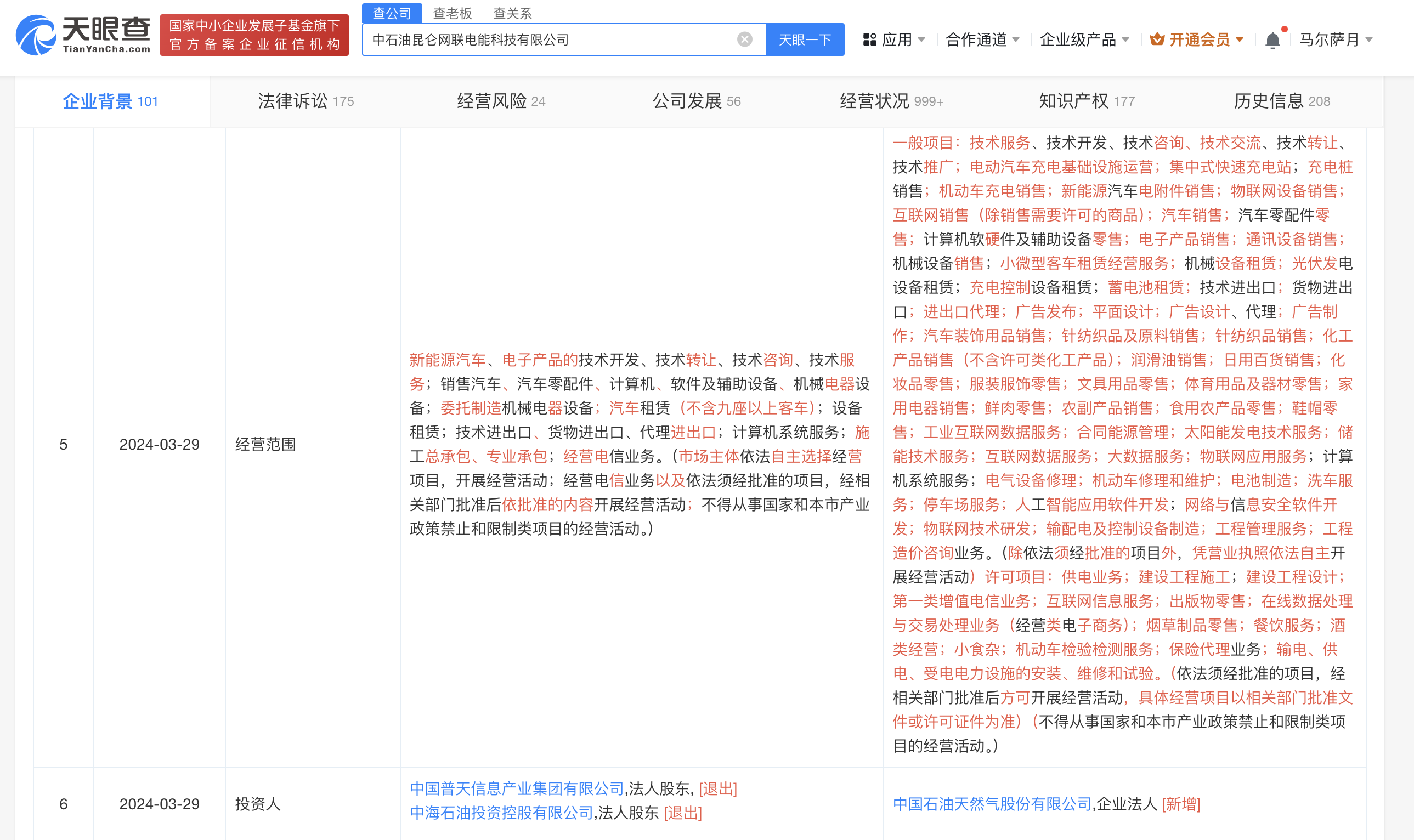
Task: Switch to the 查关系 search tab
Action: (512, 13)
